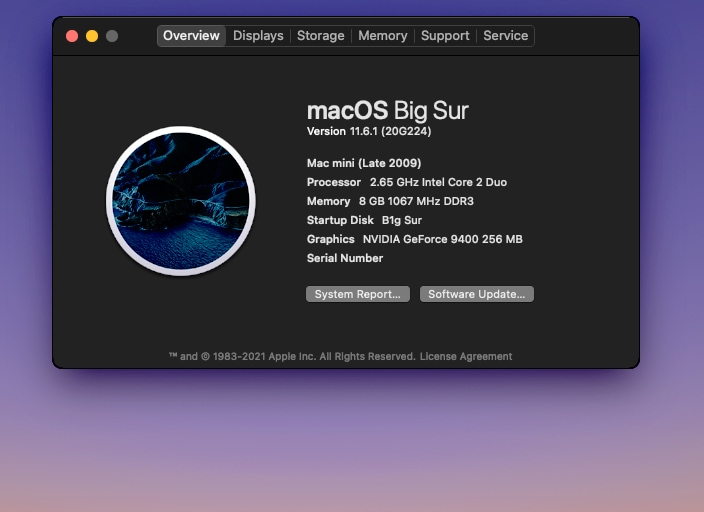The image size is (704, 512).
Task: Minimize window with the yellow button
Action: point(92,36)
